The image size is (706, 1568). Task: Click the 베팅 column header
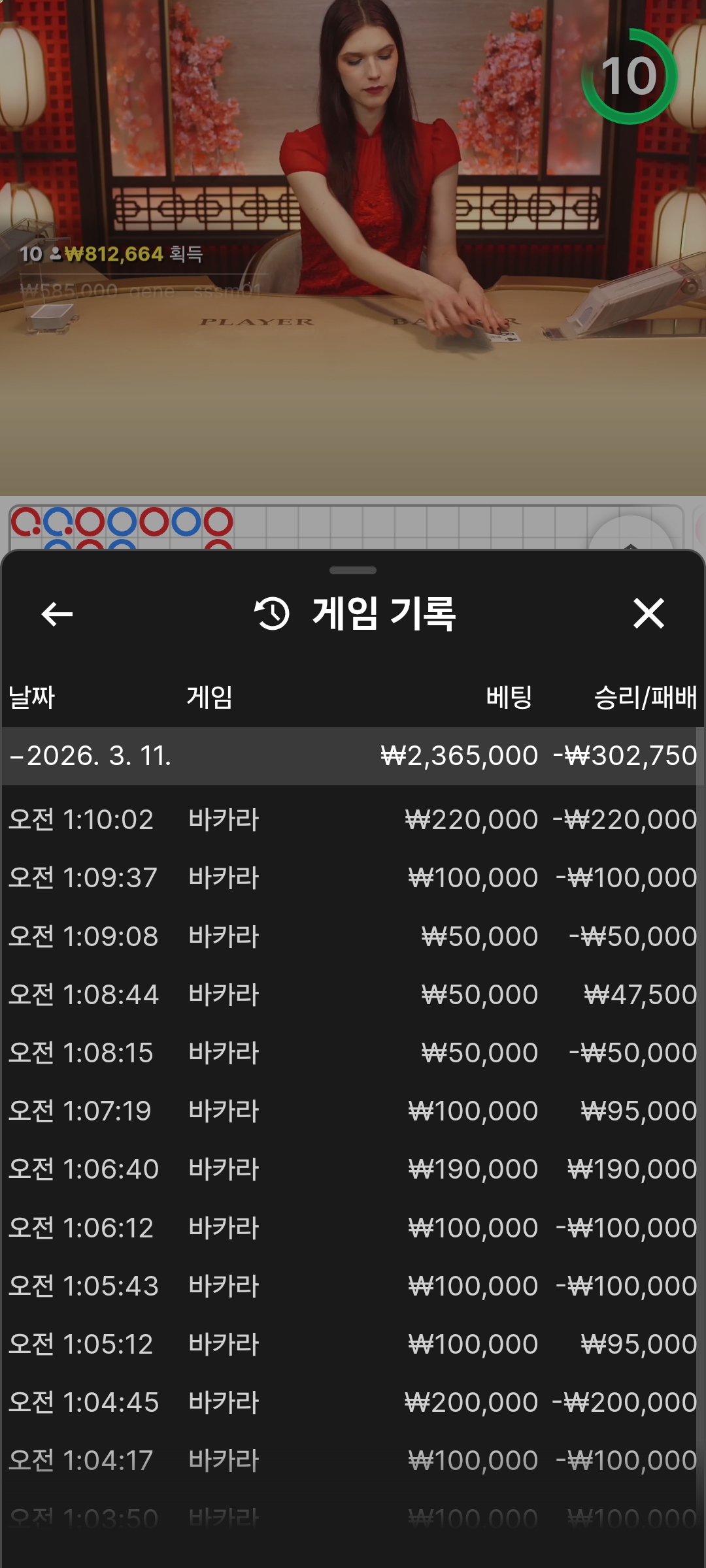coord(509,697)
